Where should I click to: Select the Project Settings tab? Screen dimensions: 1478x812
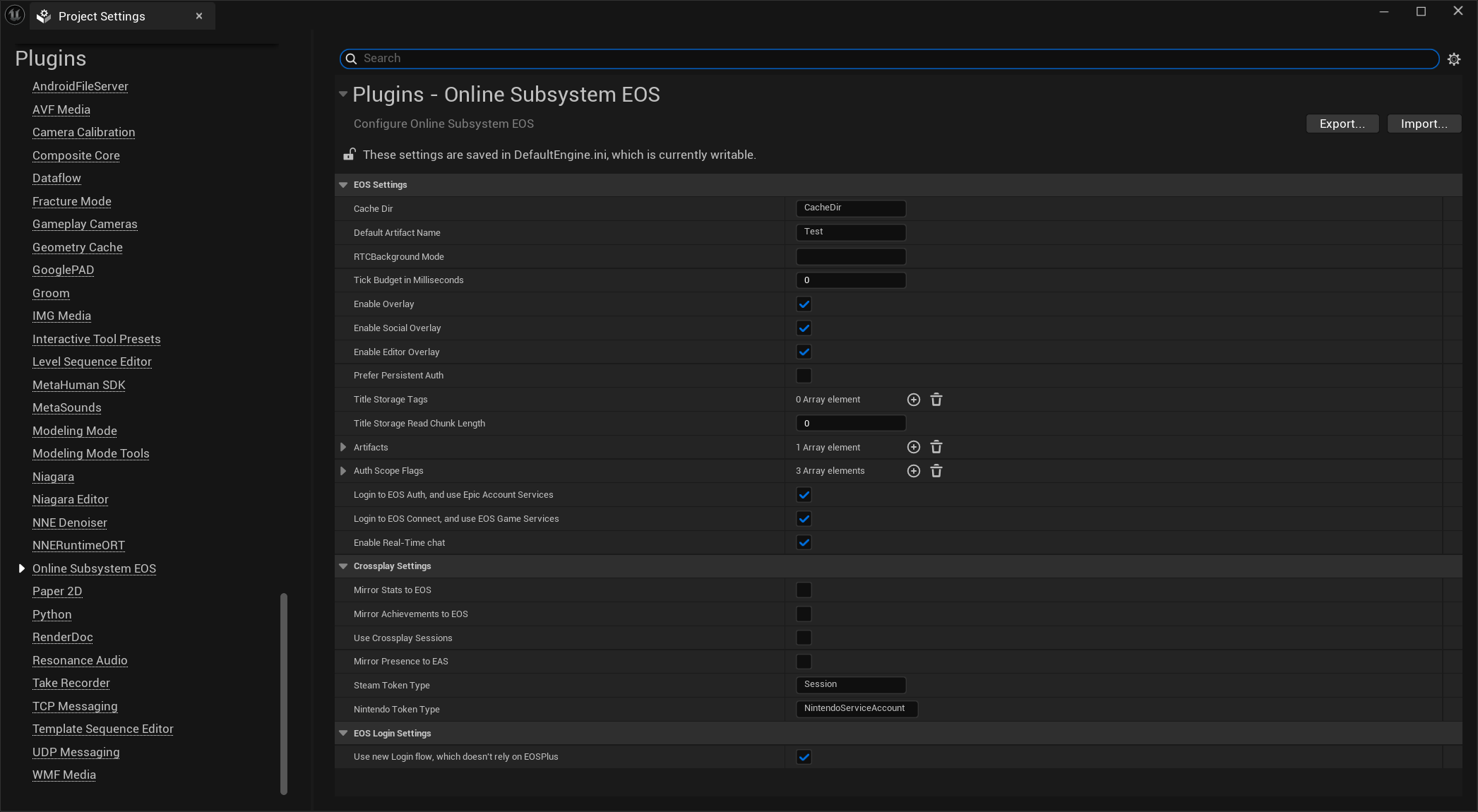pos(102,16)
